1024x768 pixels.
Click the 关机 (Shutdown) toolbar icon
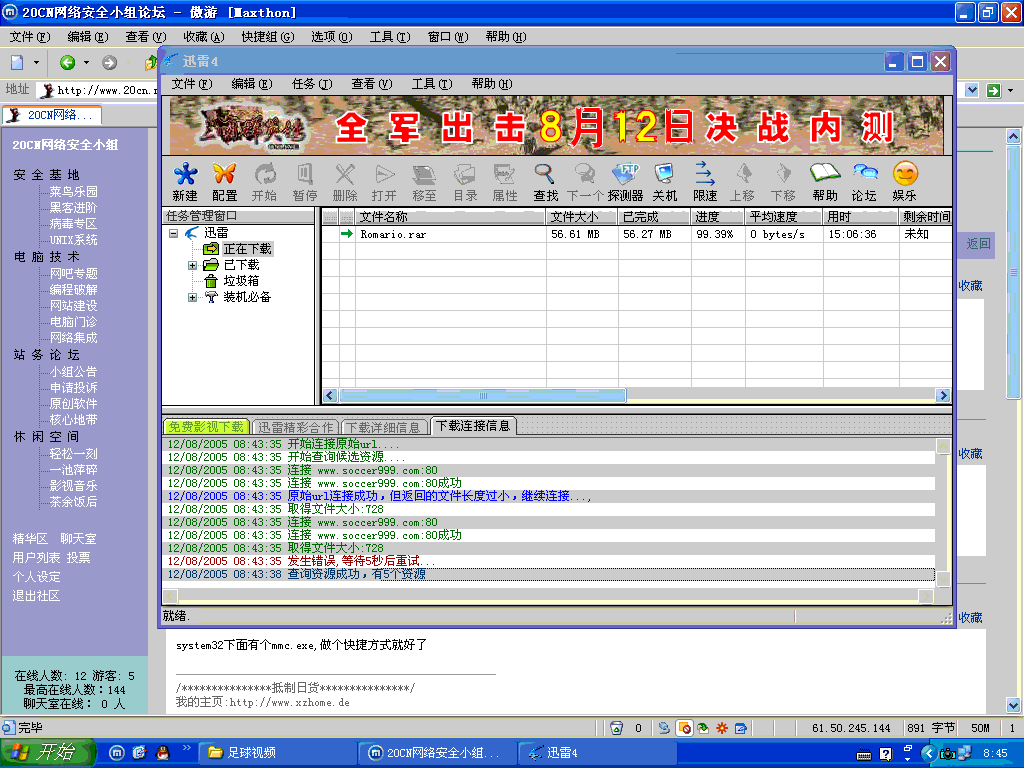tap(665, 182)
